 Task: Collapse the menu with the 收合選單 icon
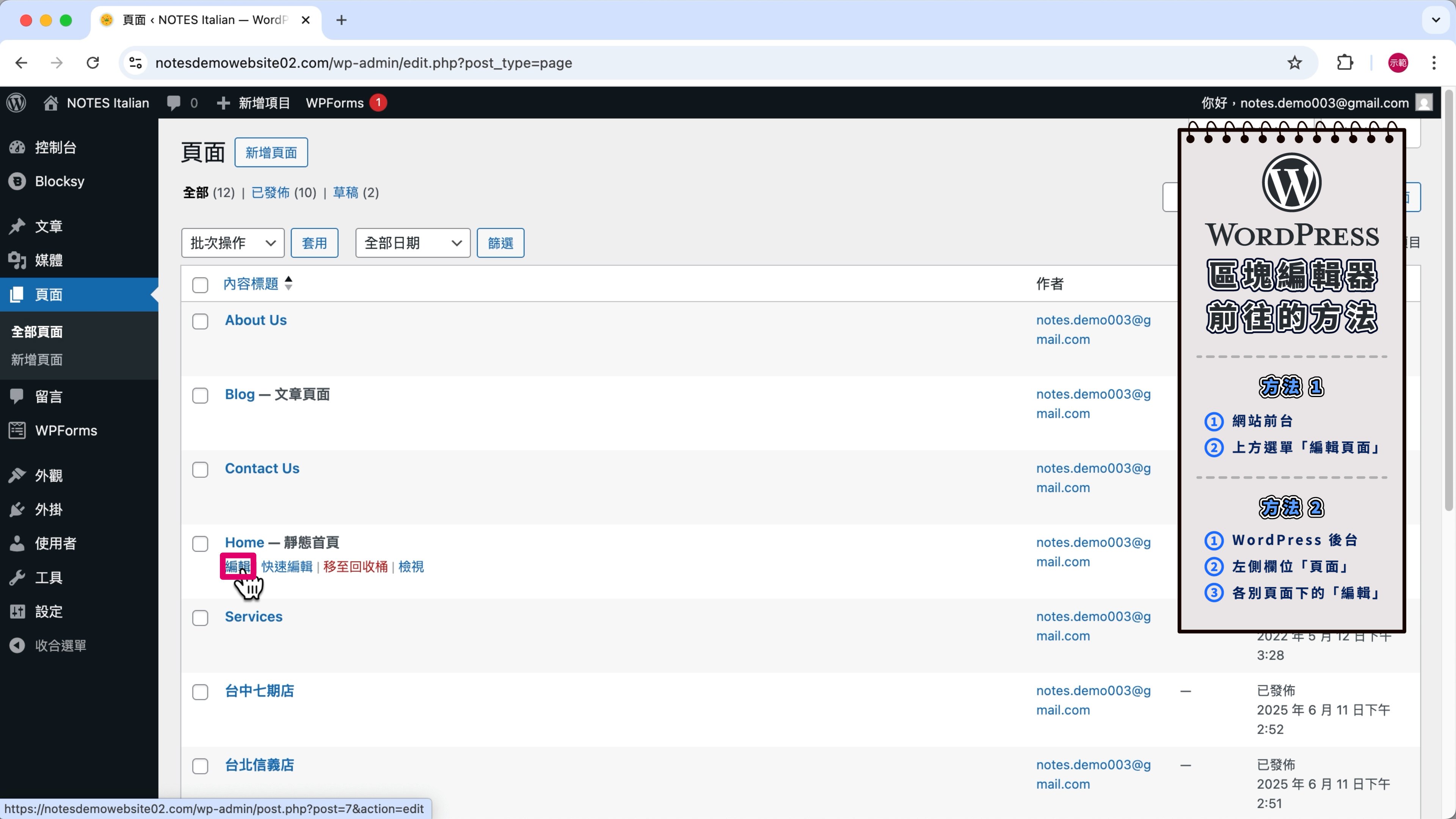tap(17, 645)
